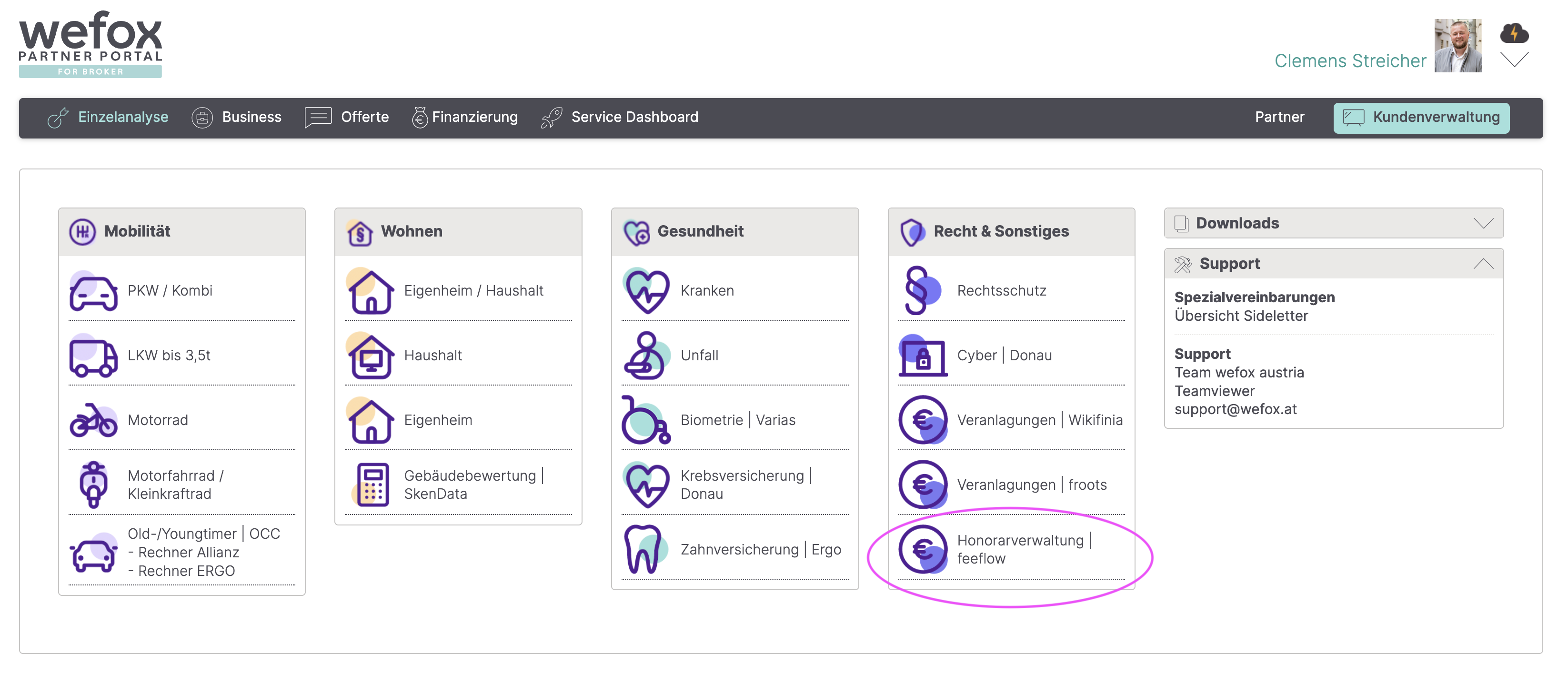Open the user account dropdown arrow
Viewport: 1568px width, 673px height.
[x=1514, y=60]
